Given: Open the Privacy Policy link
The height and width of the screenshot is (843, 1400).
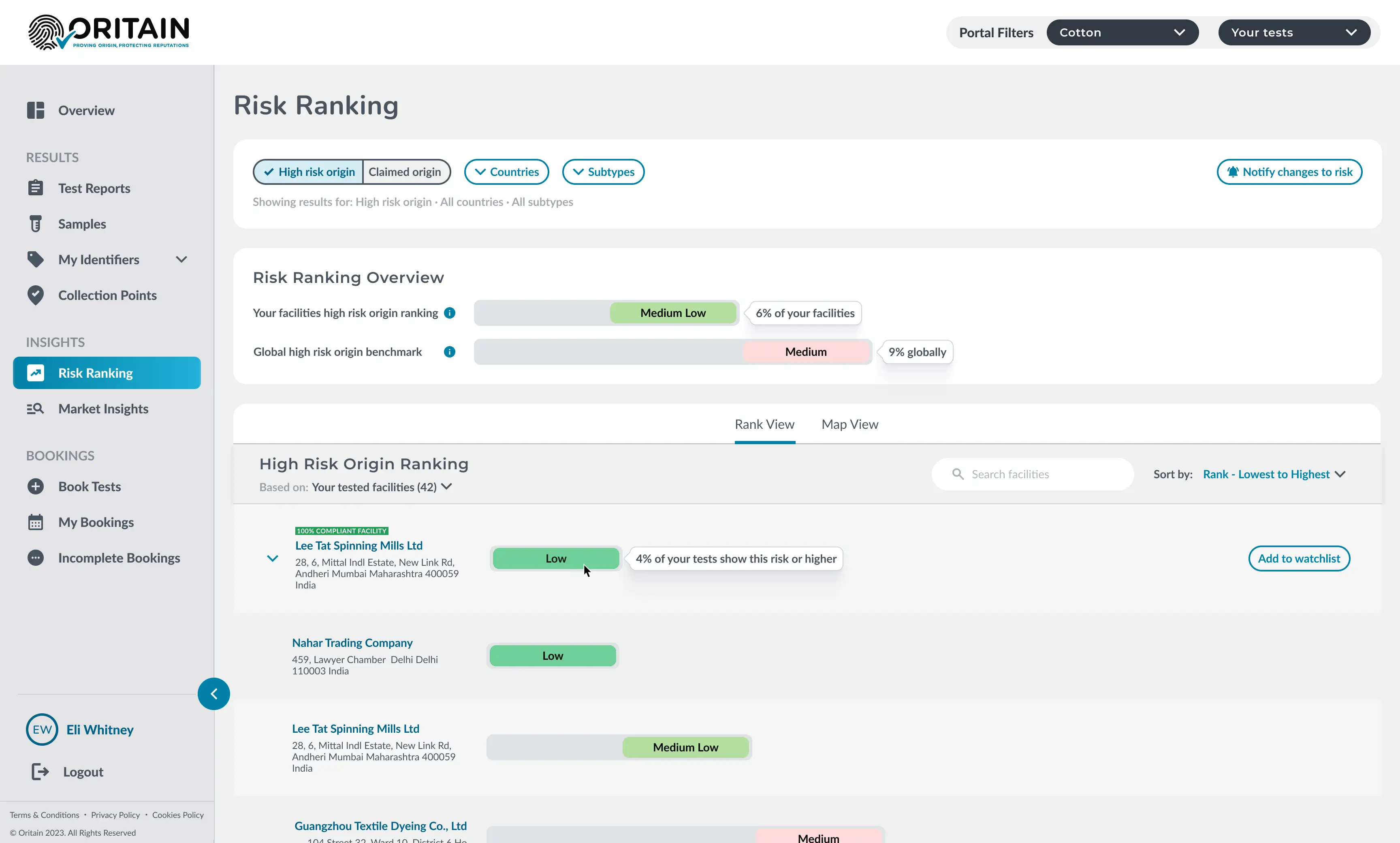Looking at the screenshot, I should (115, 815).
